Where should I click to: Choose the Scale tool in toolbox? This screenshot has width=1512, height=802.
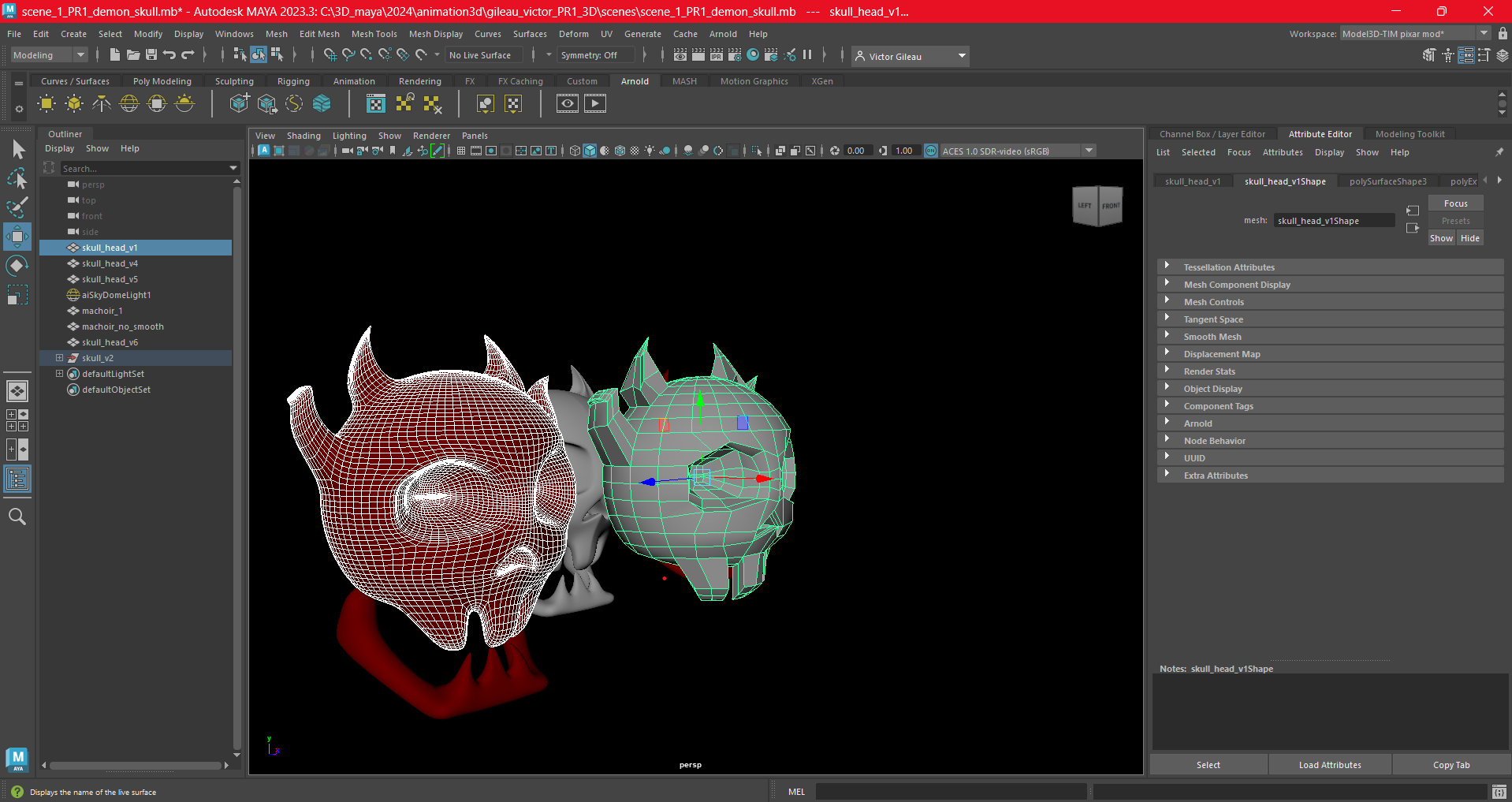pos(17,295)
